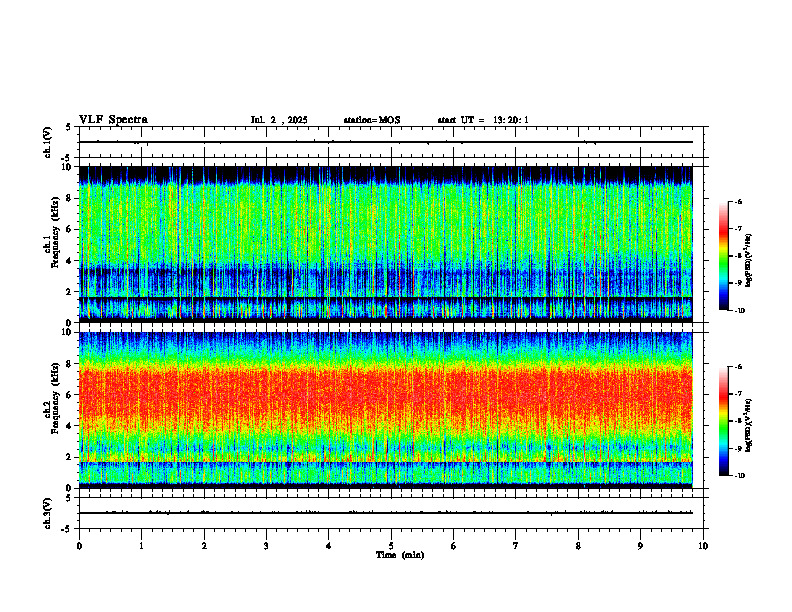Click the "10" frequency tick of ch.2

click(x=68, y=332)
